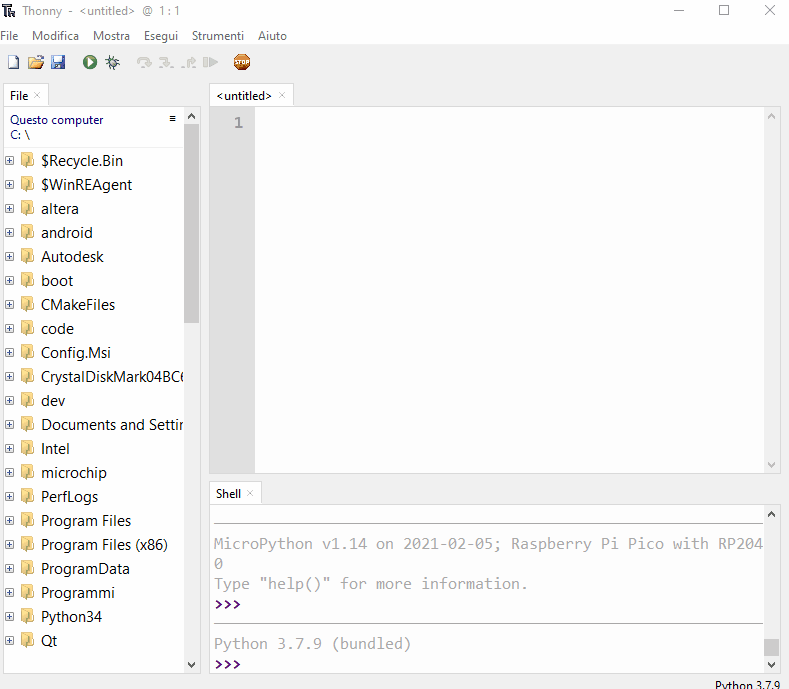Click the Python 3.7.9 interpreter status label
The width and height of the screenshot is (789, 689).
pos(747,684)
